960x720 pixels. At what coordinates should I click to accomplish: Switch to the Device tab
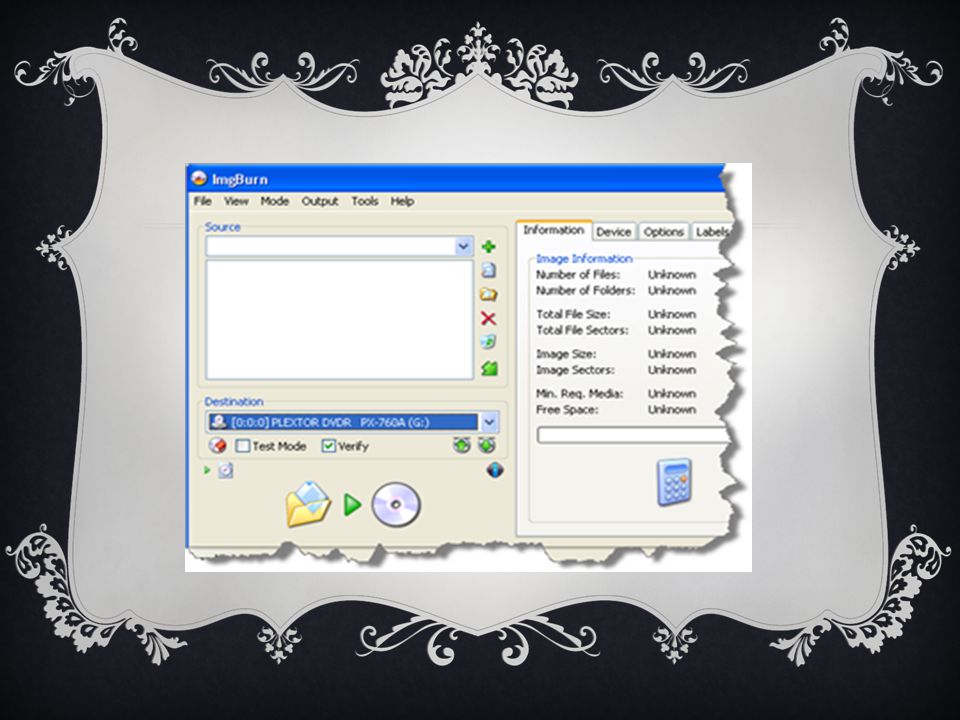613,231
